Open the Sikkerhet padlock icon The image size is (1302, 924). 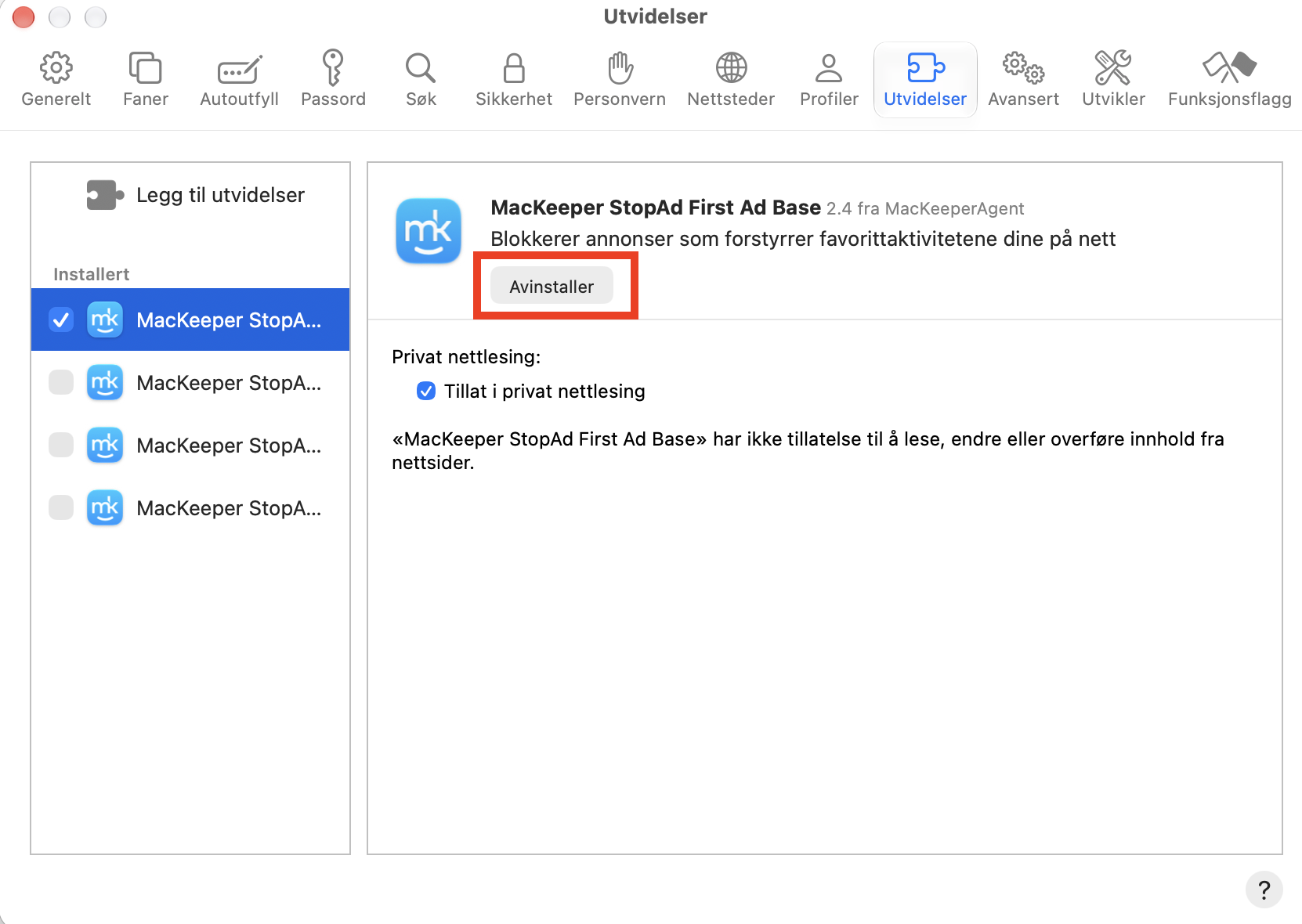tap(514, 68)
